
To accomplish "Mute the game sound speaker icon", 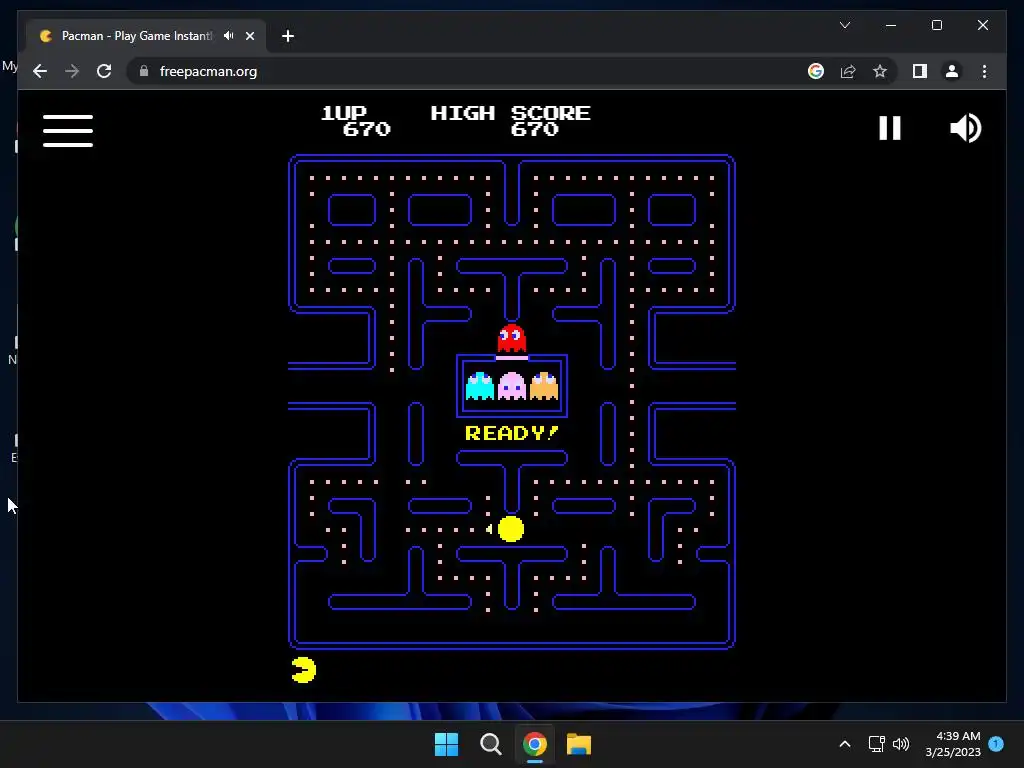I will pyautogui.click(x=965, y=128).
